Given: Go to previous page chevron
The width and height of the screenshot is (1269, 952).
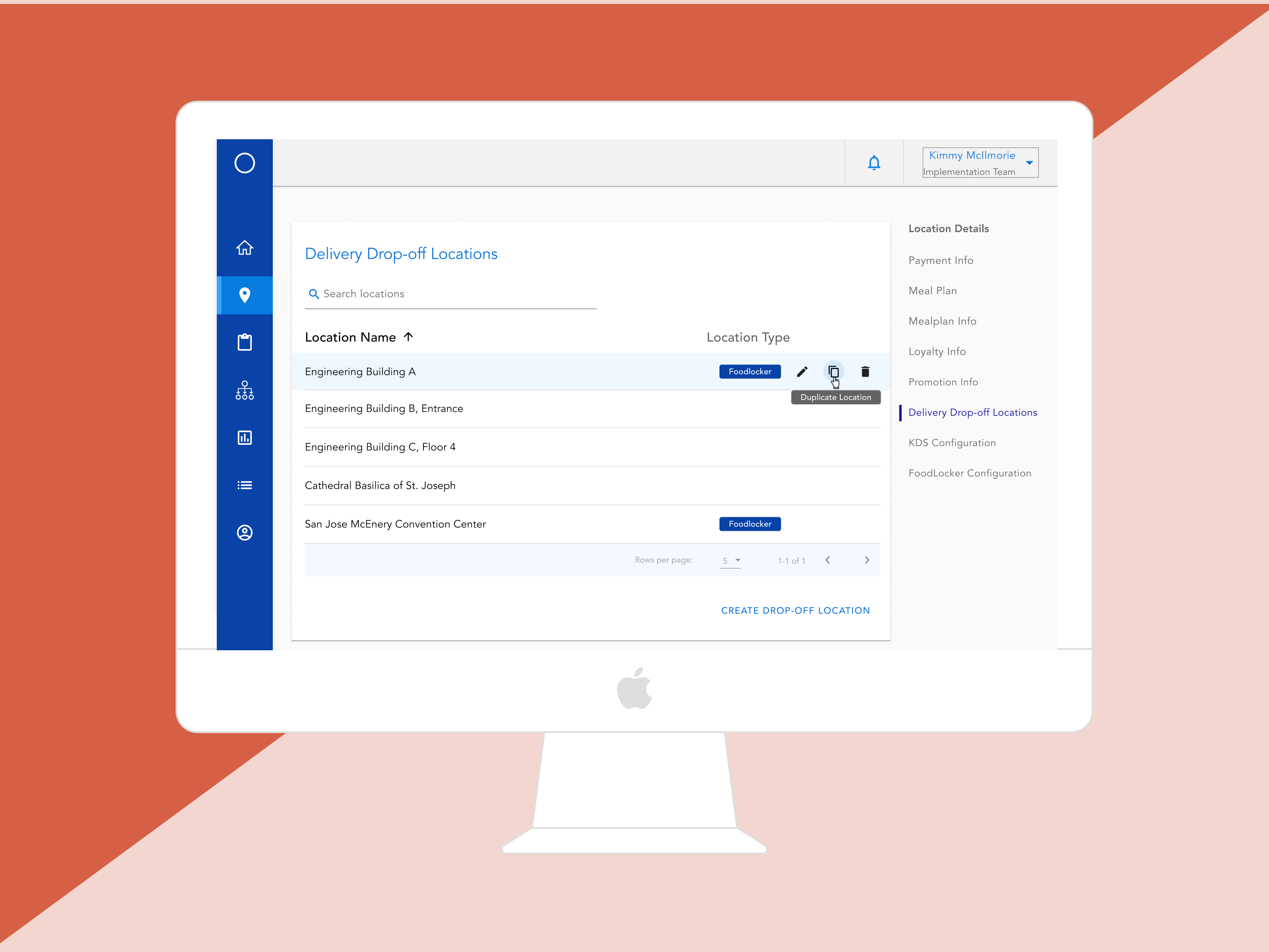Looking at the screenshot, I should click(x=827, y=560).
